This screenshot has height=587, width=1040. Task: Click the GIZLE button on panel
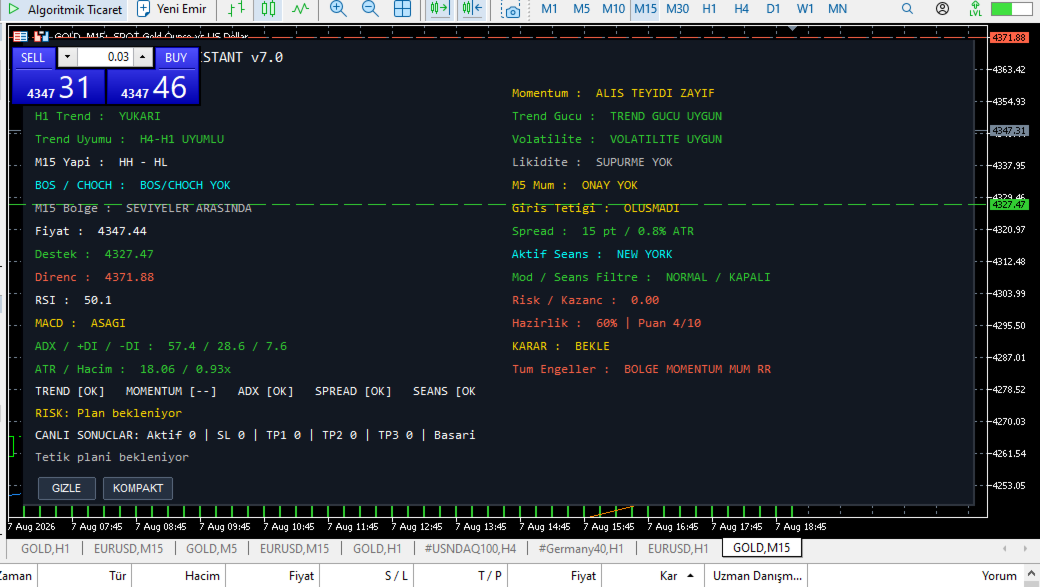coord(66,488)
